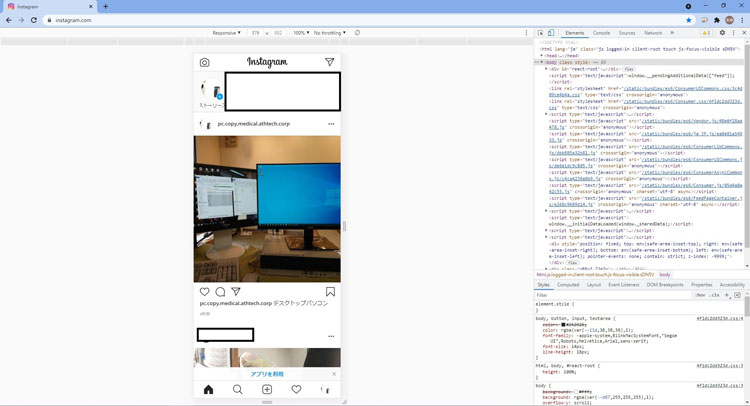The height and width of the screenshot is (406, 750).
Task: Bookmark this page star icon
Action: coord(689,20)
